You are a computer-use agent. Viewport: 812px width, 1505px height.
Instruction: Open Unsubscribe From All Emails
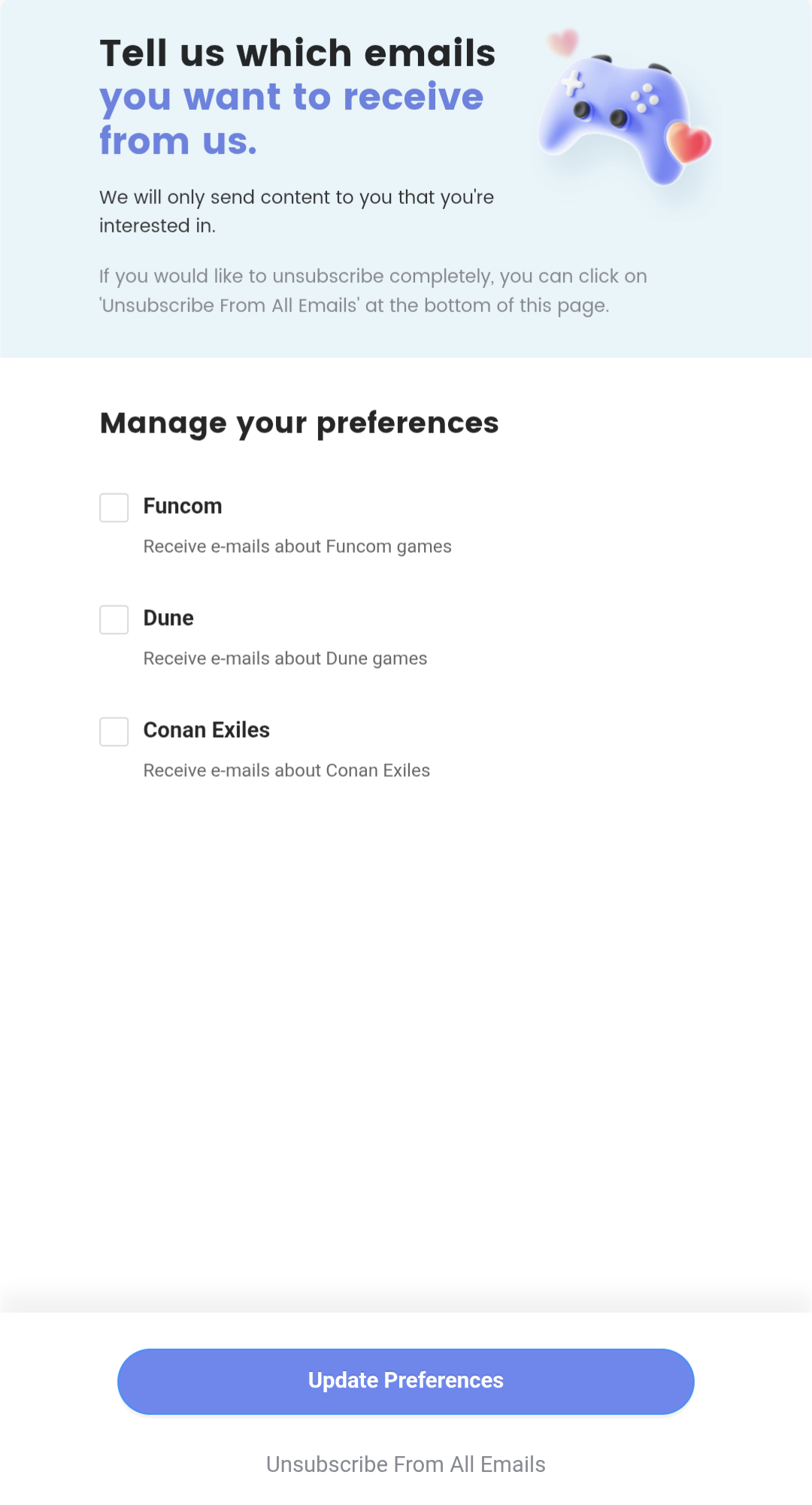405,1463
